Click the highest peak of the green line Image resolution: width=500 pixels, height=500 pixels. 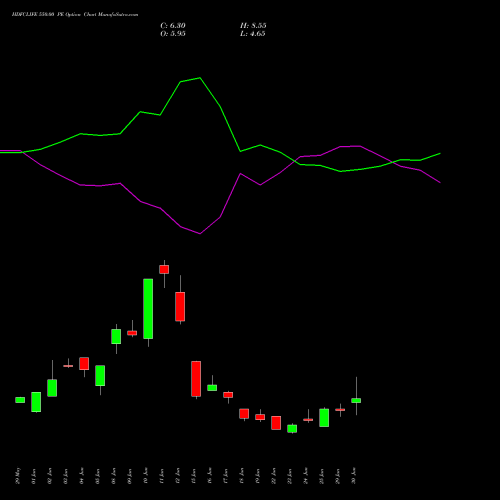tap(200, 78)
